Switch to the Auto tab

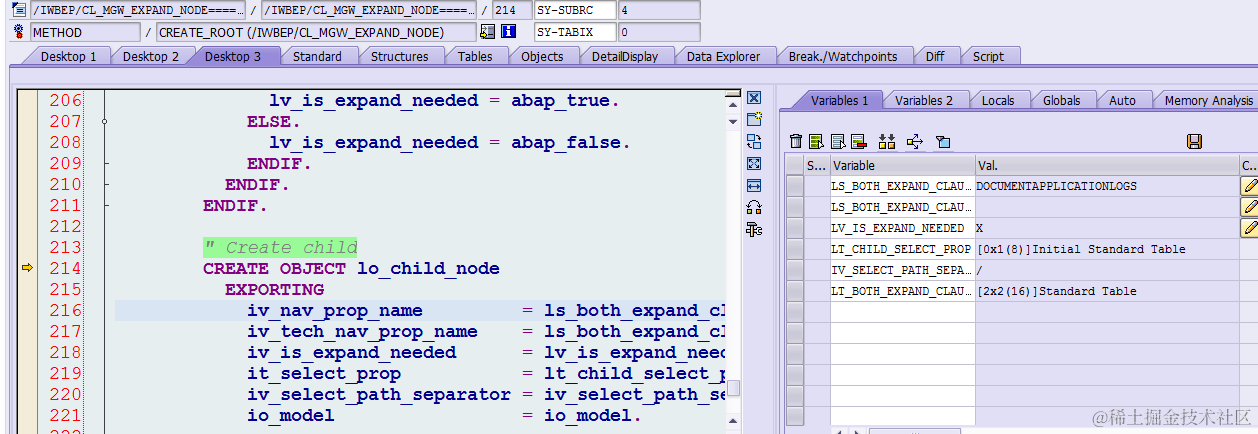[x=1123, y=100]
